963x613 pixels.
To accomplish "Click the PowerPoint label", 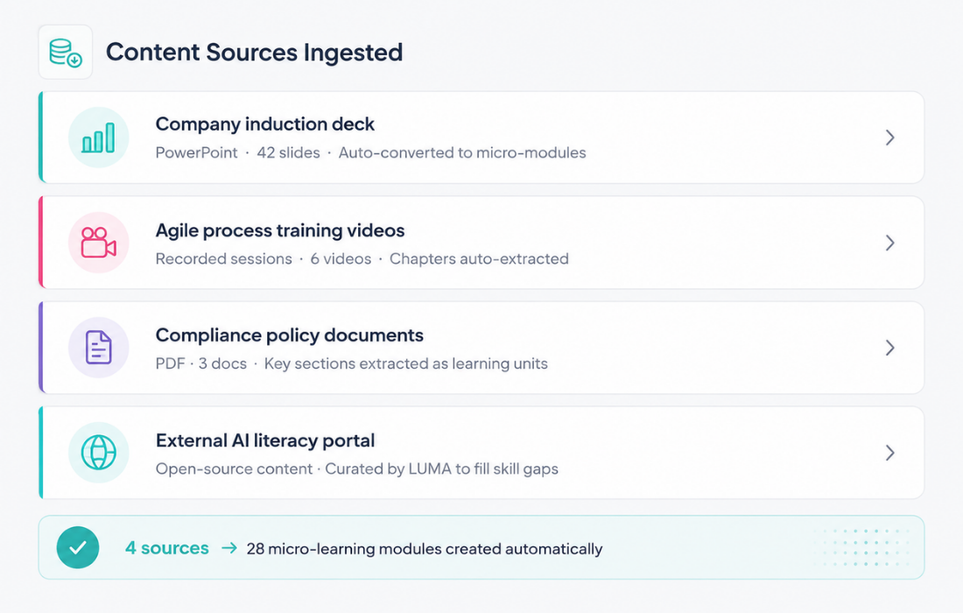I will pos(197,152).
